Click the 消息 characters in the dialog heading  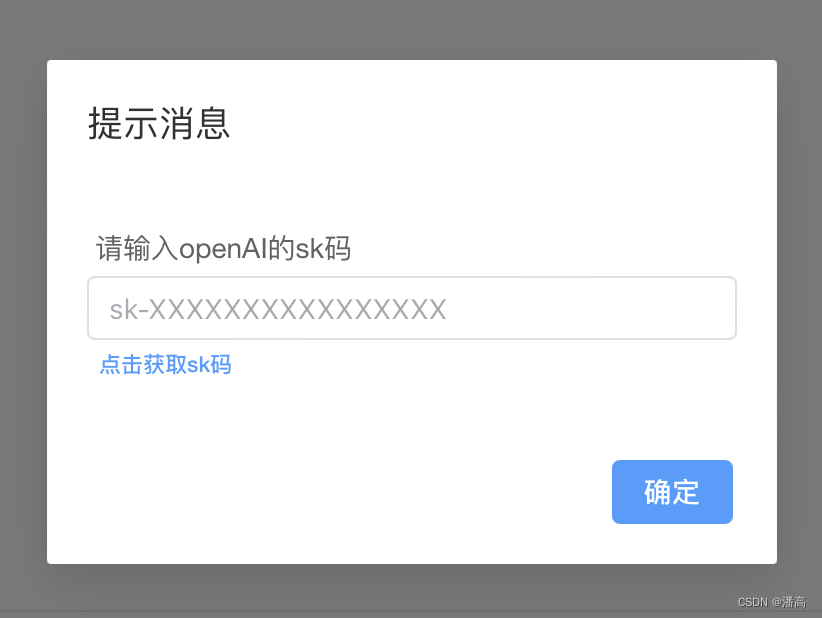coord(194,124)
